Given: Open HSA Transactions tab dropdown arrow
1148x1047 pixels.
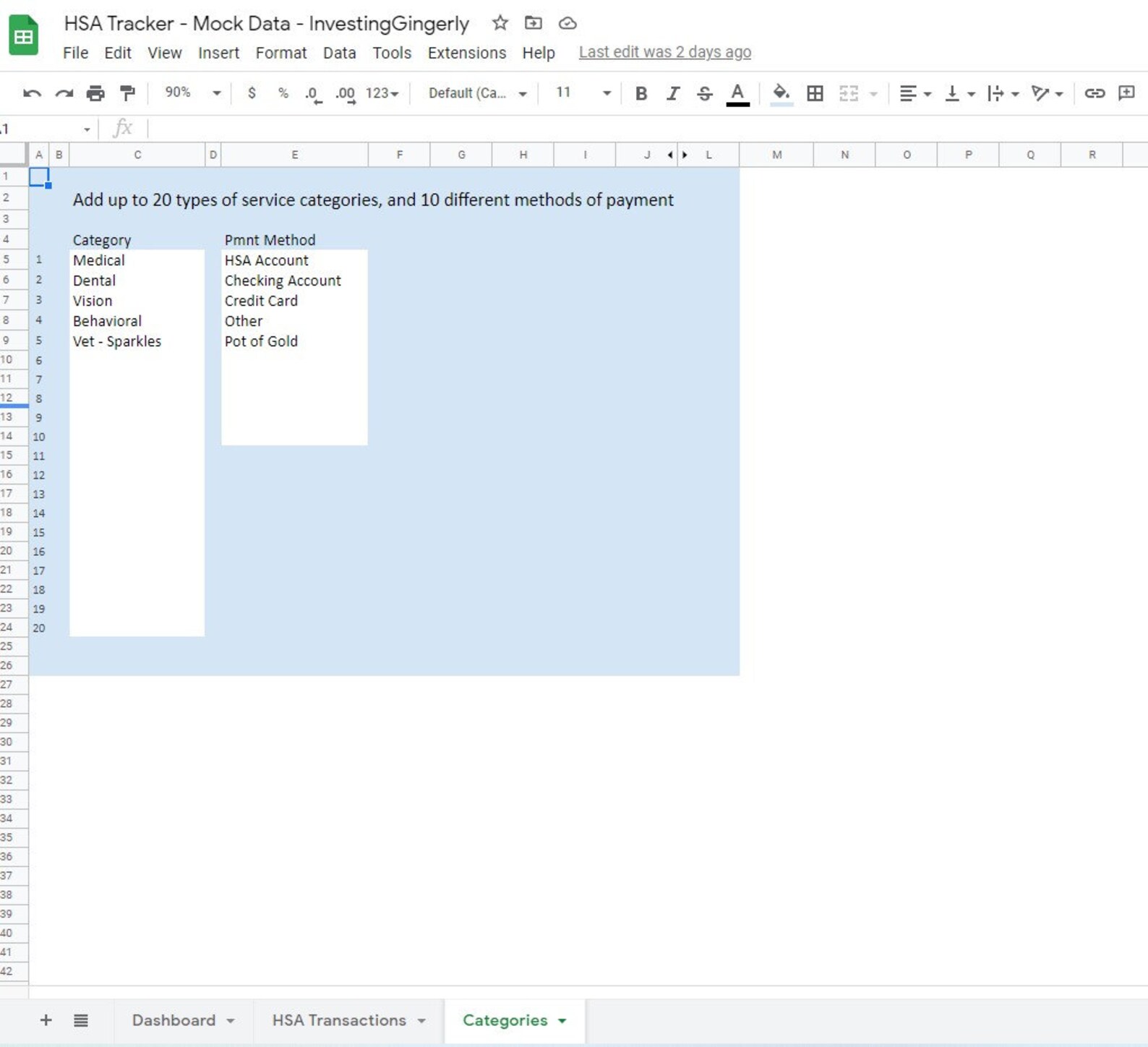Looking at the screenshot, I should coord(421,1021).
